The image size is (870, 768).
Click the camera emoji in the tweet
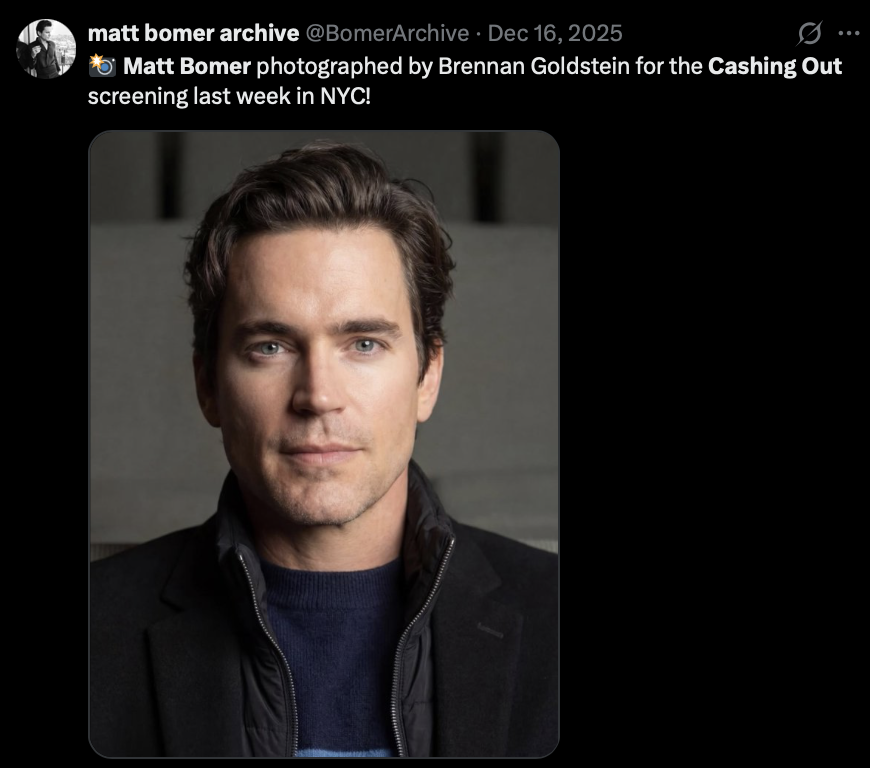click(102, 67)
